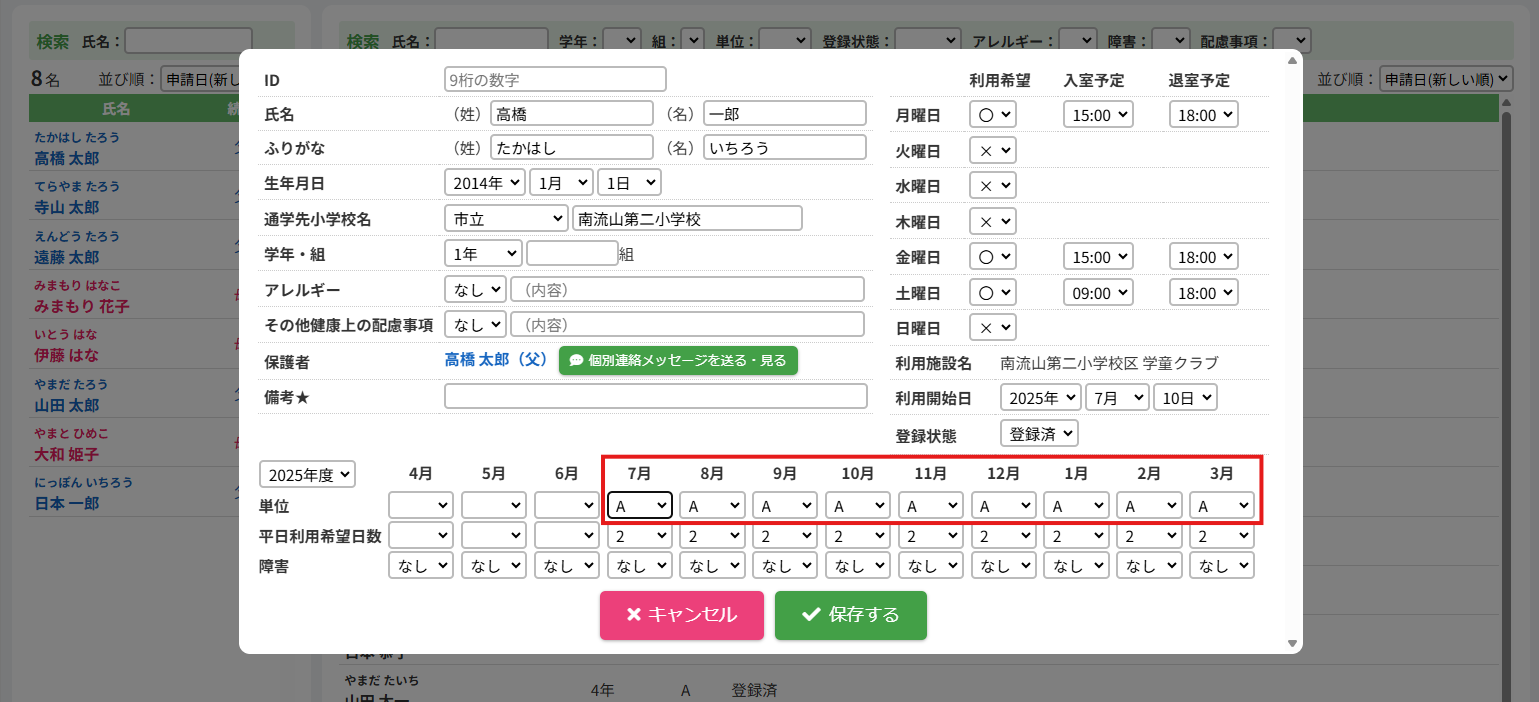The image size is (1539, 702).
Task: Open the 金曜日 exit time 18:00 dropdown
Action: [x=1203, y=256]
